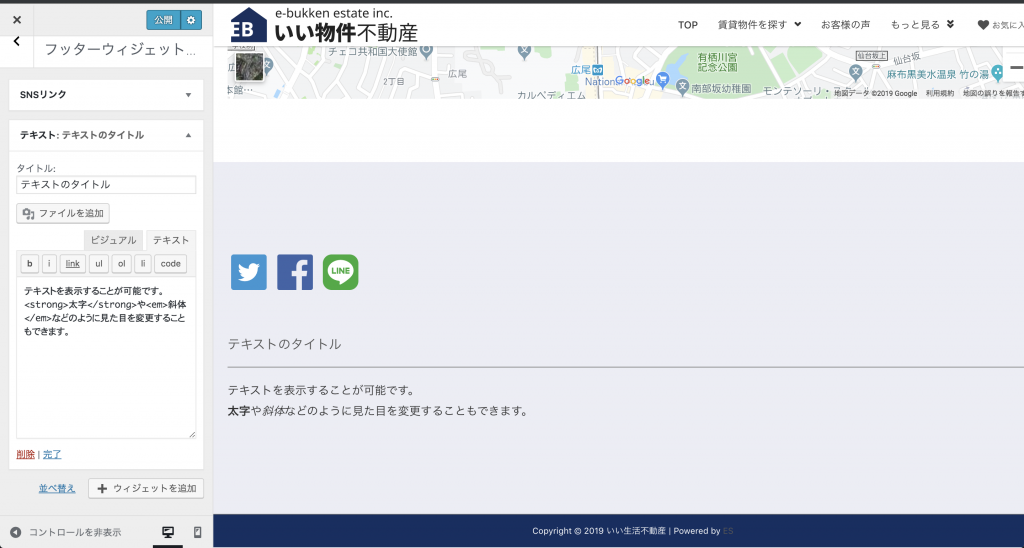Go back using the left chevron arrow
This screenshot has height=548, width=1024.
click(x=17, y=42)
